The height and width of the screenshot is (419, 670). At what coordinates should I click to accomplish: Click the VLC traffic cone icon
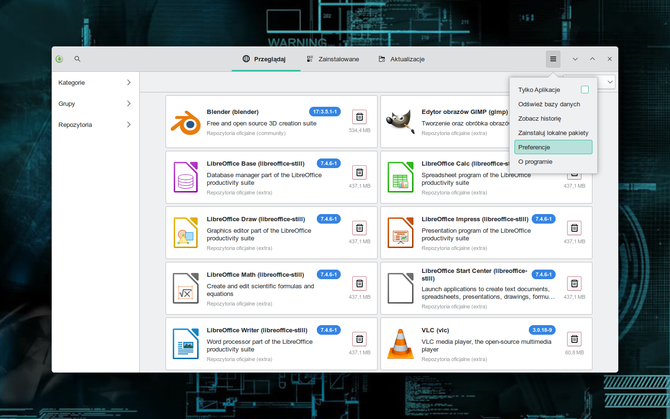[x=400, y=343]
